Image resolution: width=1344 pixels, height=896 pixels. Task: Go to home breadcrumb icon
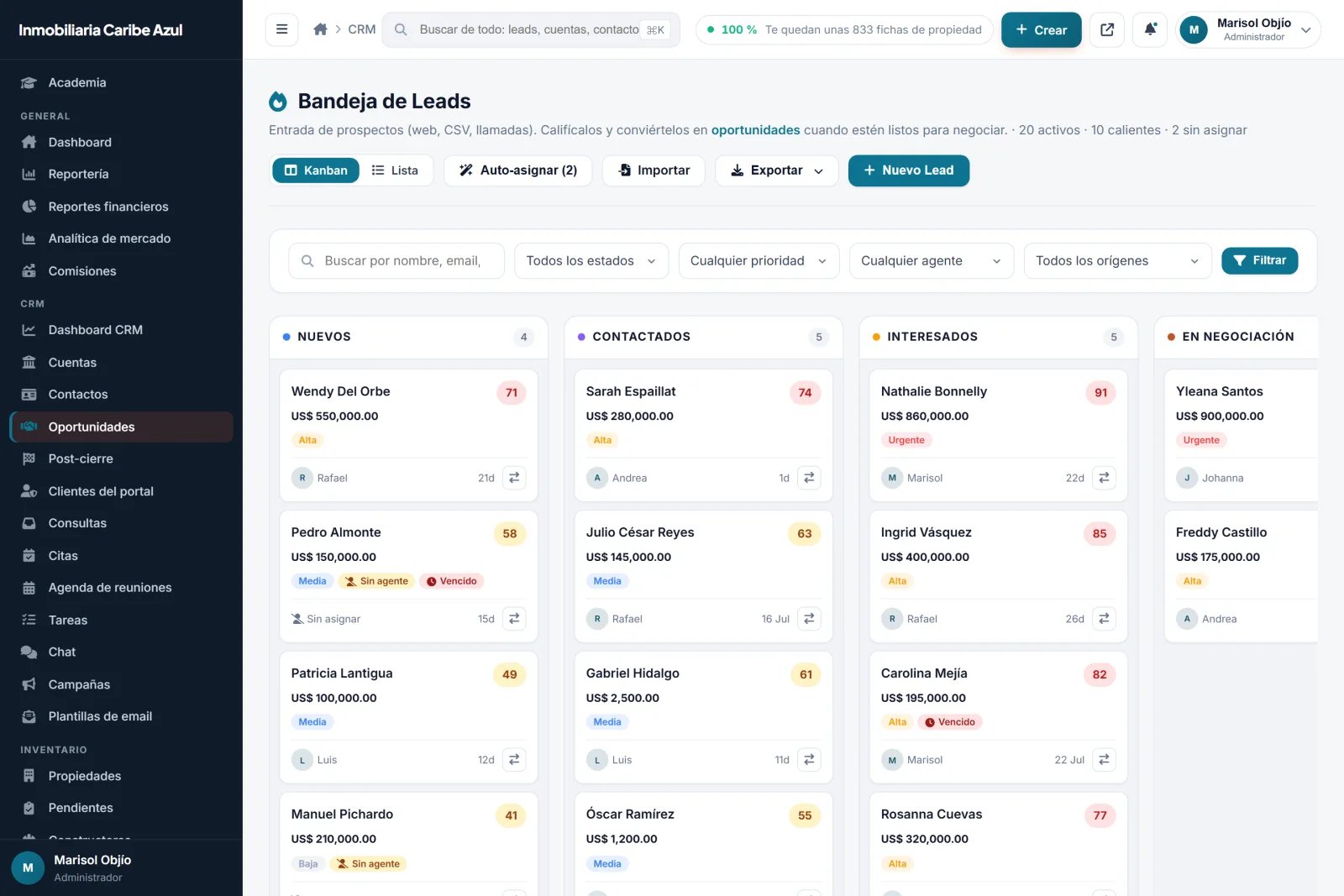320,29
